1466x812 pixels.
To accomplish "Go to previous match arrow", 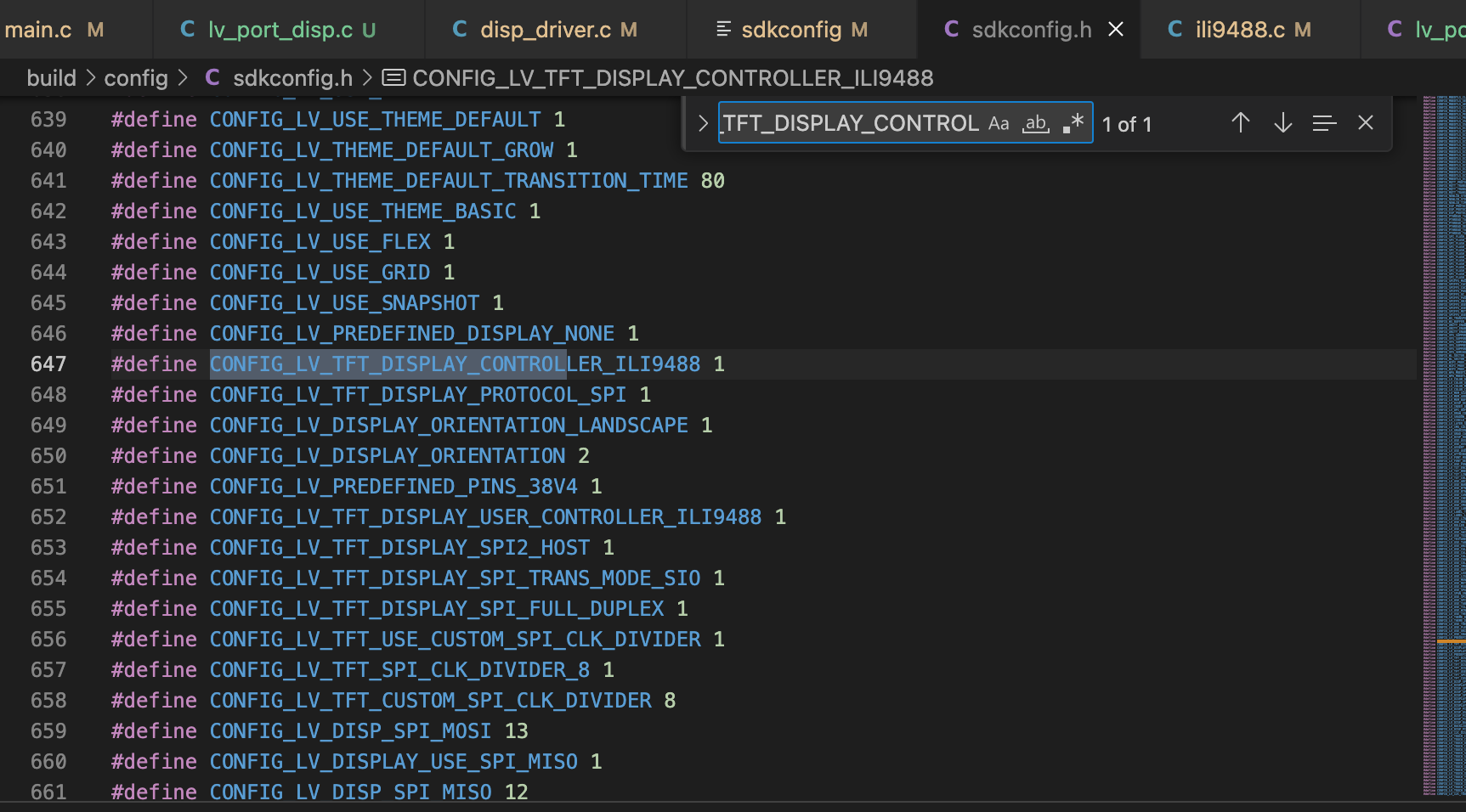I will [x=1241, y=123].
